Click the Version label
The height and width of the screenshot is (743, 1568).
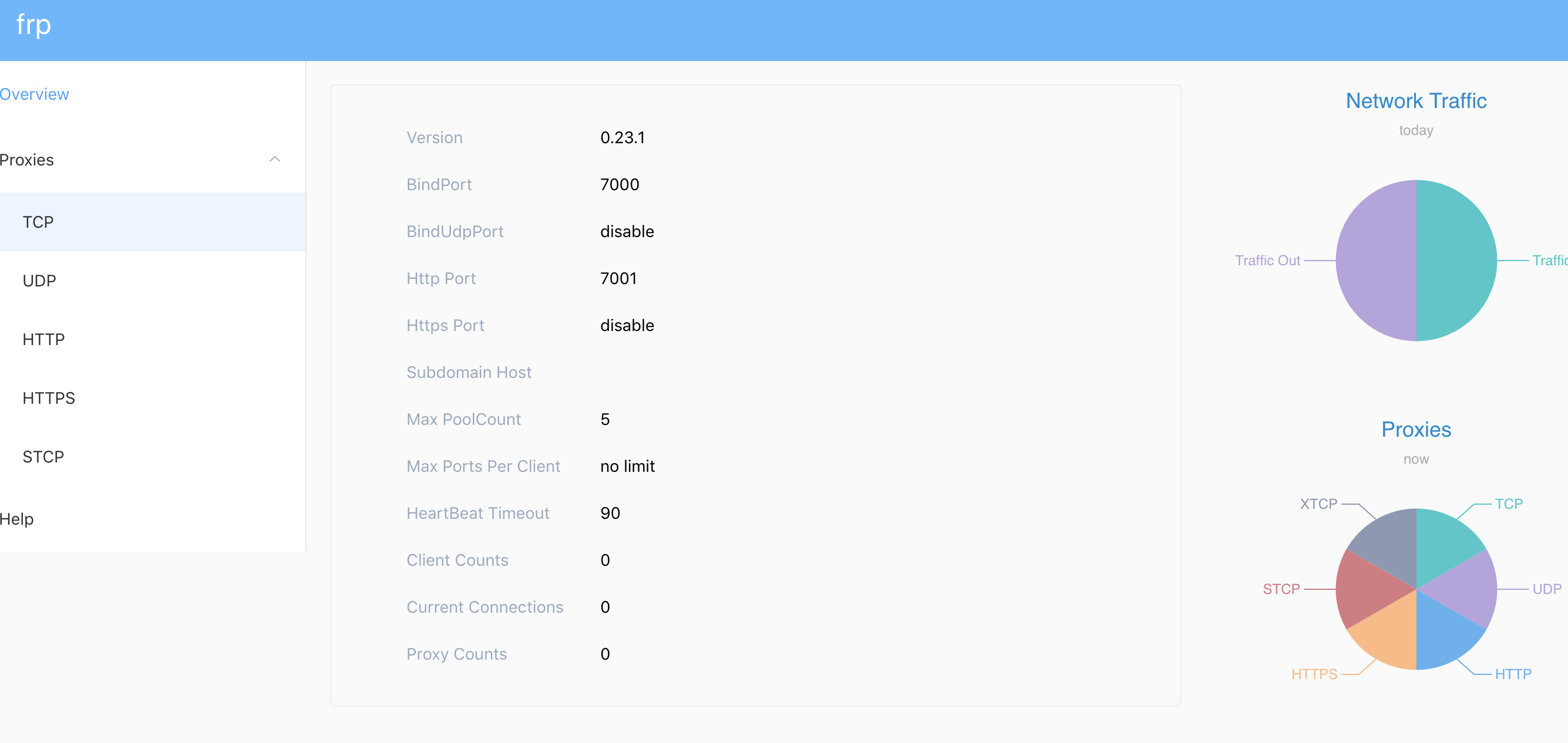tap(435, 137)
